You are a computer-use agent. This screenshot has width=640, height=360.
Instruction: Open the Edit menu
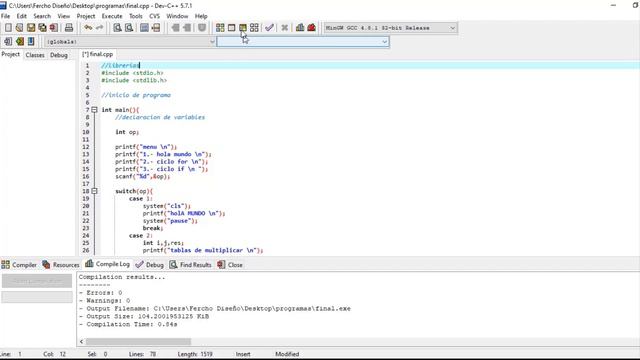[22, 16]
